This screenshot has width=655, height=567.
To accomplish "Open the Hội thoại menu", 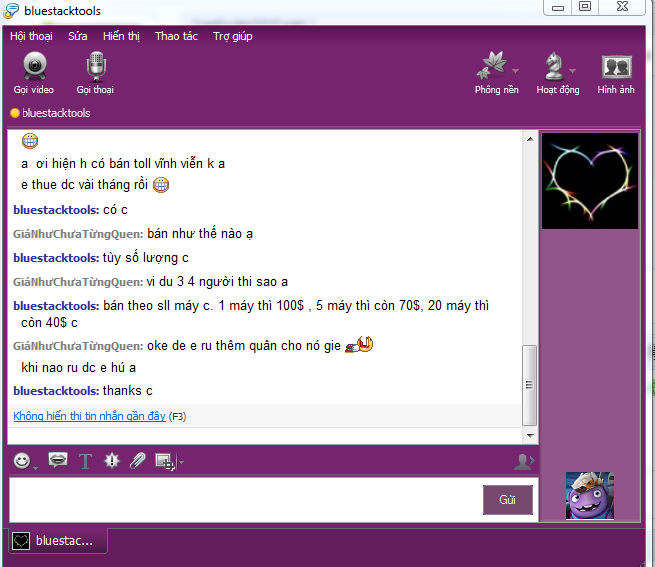I will pyautogui.click(x=31, y=36).
